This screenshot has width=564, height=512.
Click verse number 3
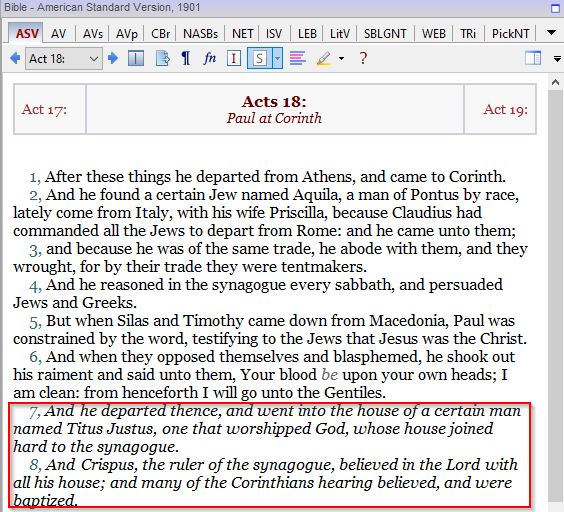[35, 249]
